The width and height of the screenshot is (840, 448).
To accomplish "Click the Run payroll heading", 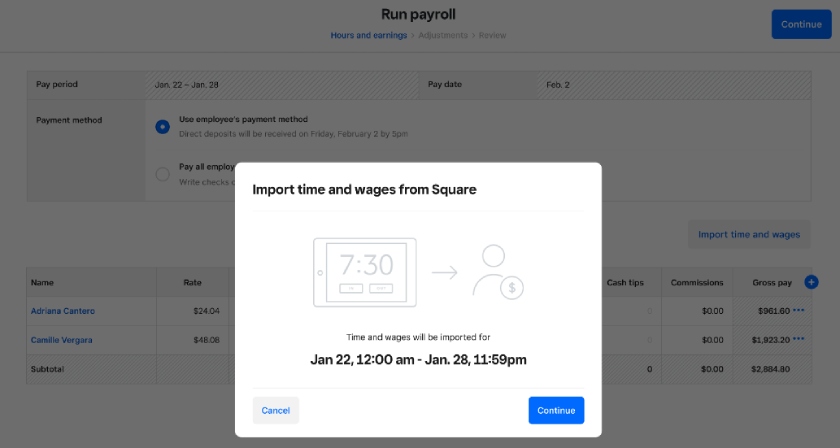I will (418, 14).
